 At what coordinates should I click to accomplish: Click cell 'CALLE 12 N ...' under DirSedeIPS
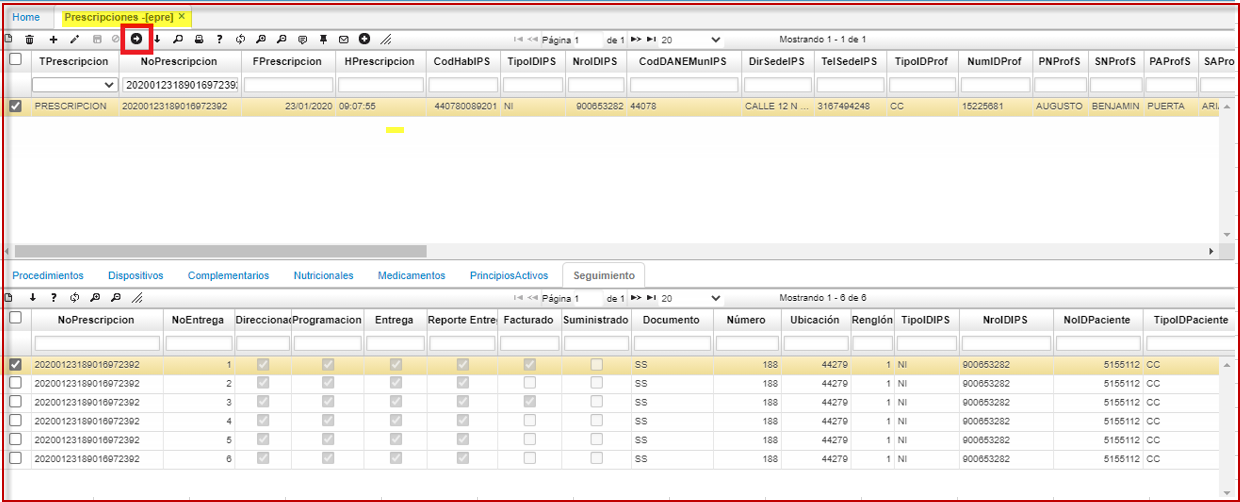click(777, 106)
